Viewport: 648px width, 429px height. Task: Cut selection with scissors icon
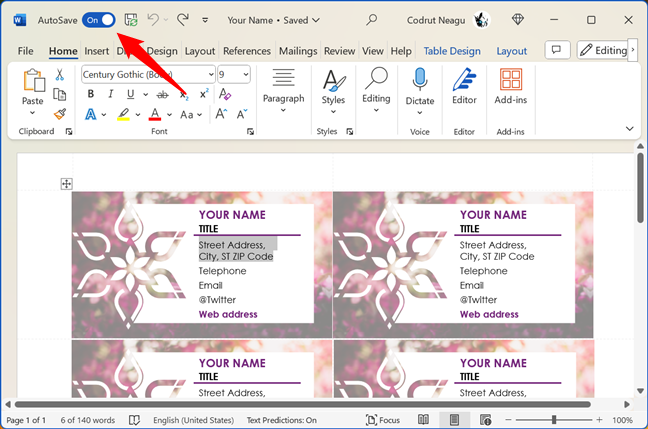pyautogui.click(x=60, y=75)
